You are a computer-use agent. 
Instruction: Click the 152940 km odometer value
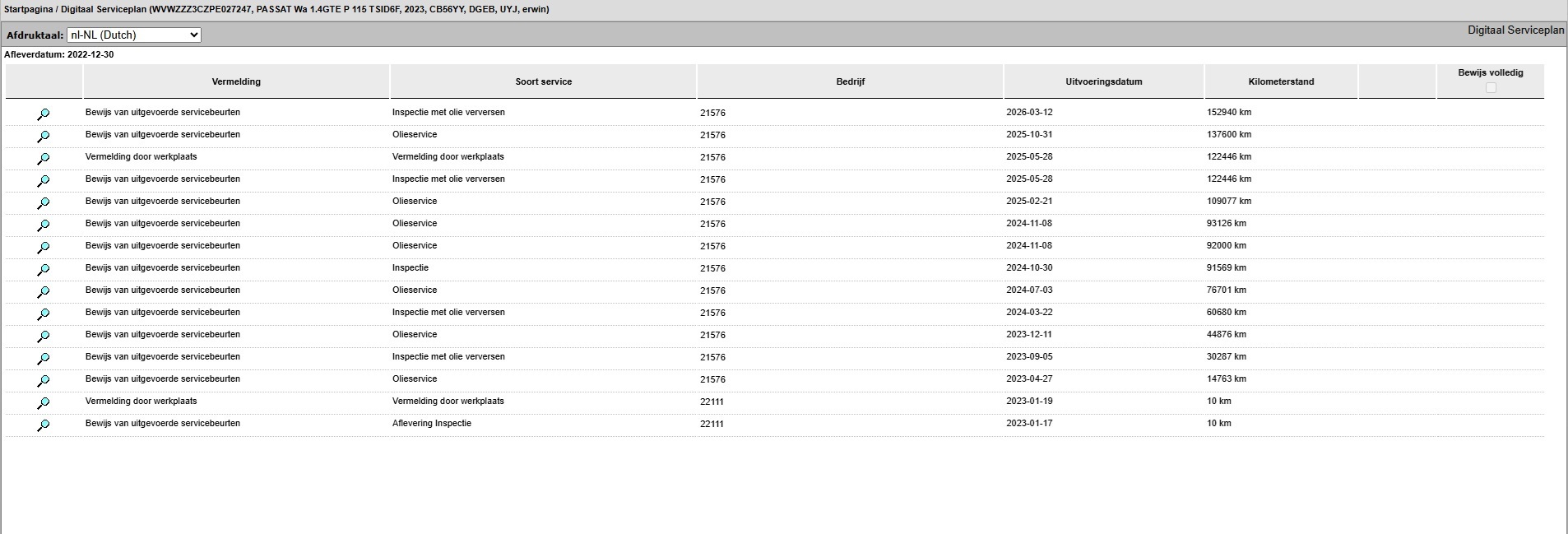tap(1229, 112)
